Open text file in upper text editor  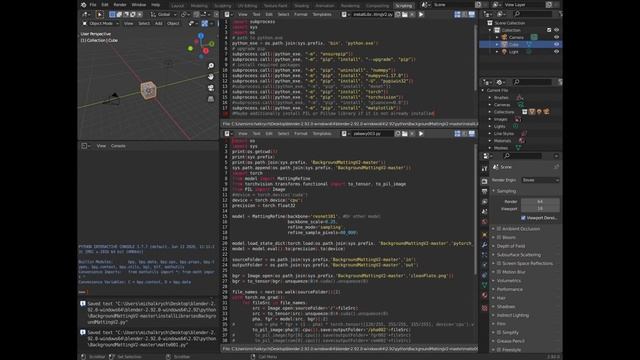click(404, 14)
